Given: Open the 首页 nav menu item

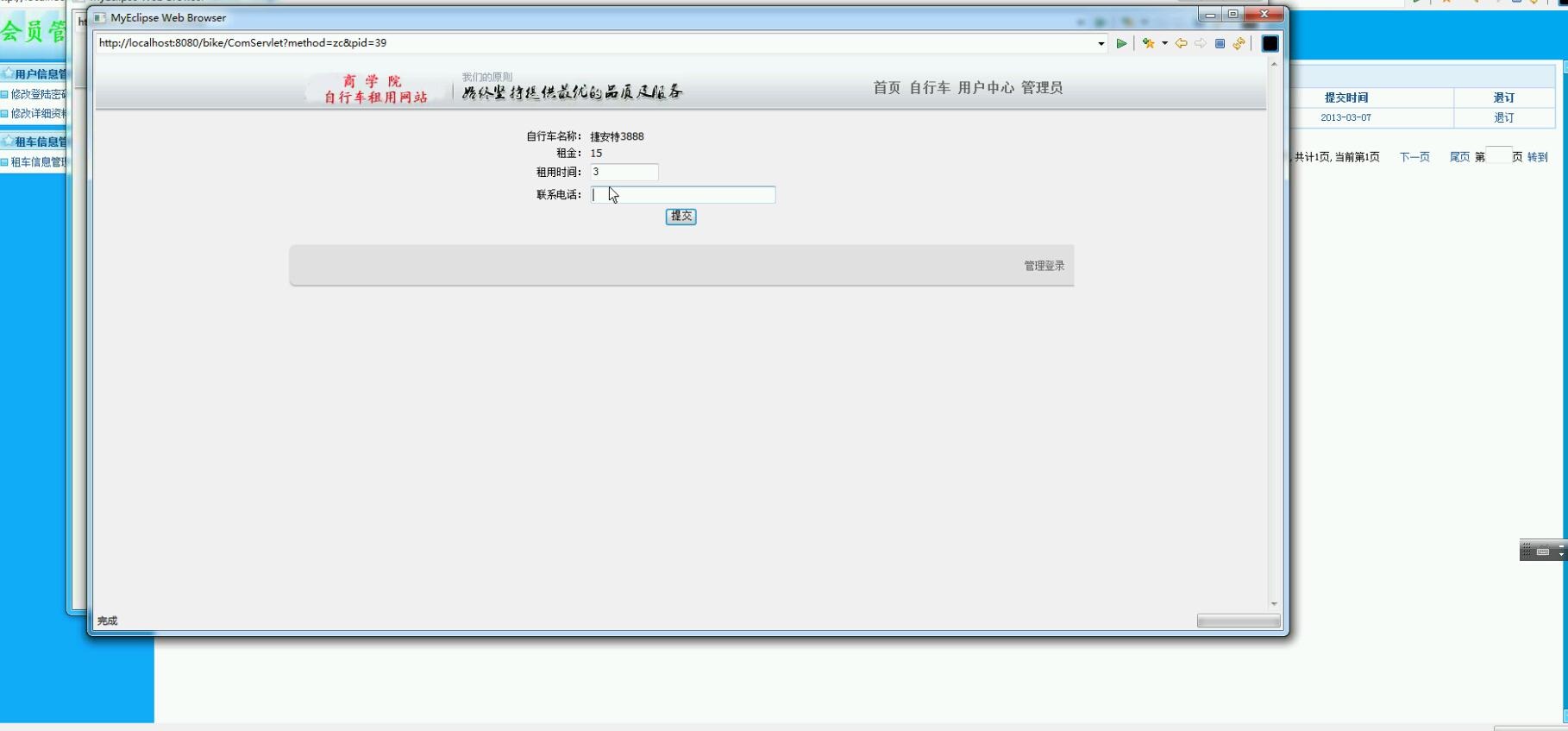Looking at the screenshot, I should (x=887, y=87).
